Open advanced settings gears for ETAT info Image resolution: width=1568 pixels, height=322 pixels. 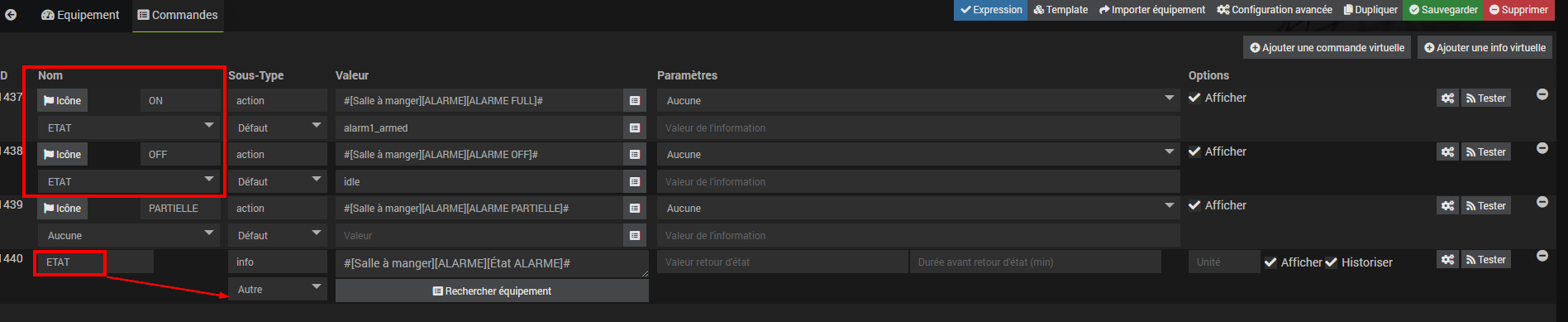click(1447, 259)
